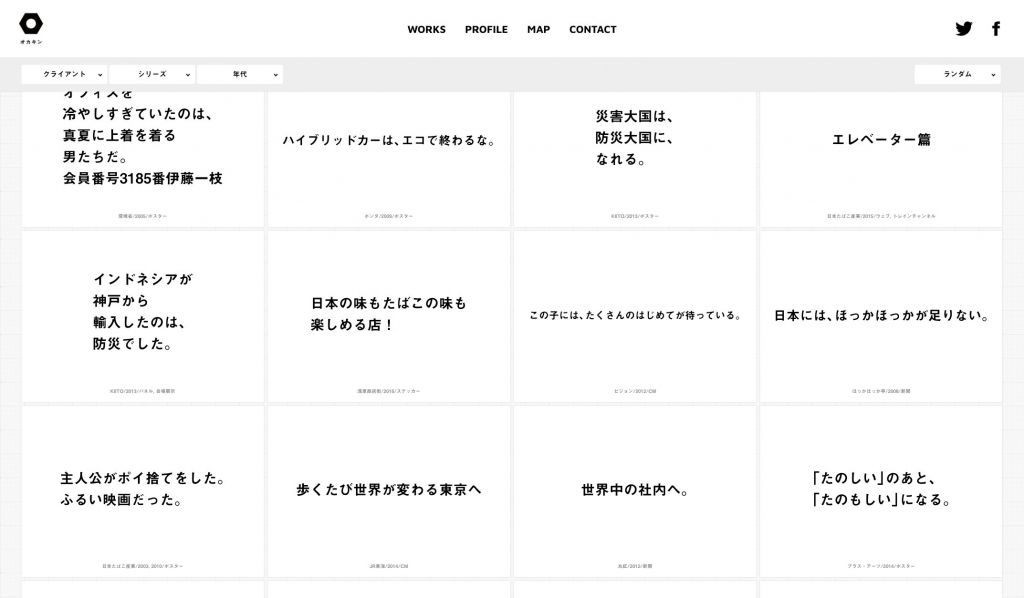Open the 日本には、ほっかほっかが足りない。 card

tap(881, 316)
